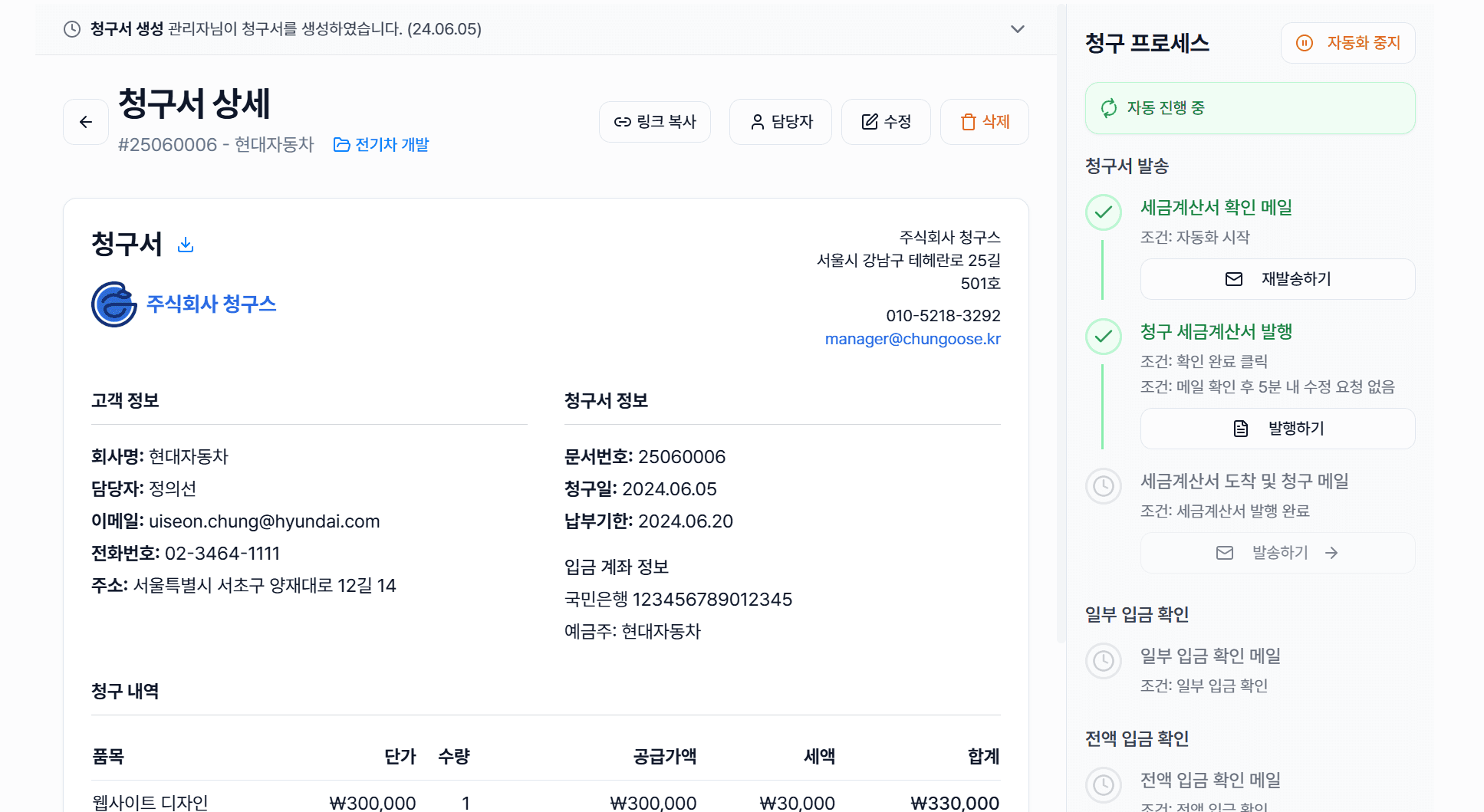Delete the invoice with 삭제 button

985,122
